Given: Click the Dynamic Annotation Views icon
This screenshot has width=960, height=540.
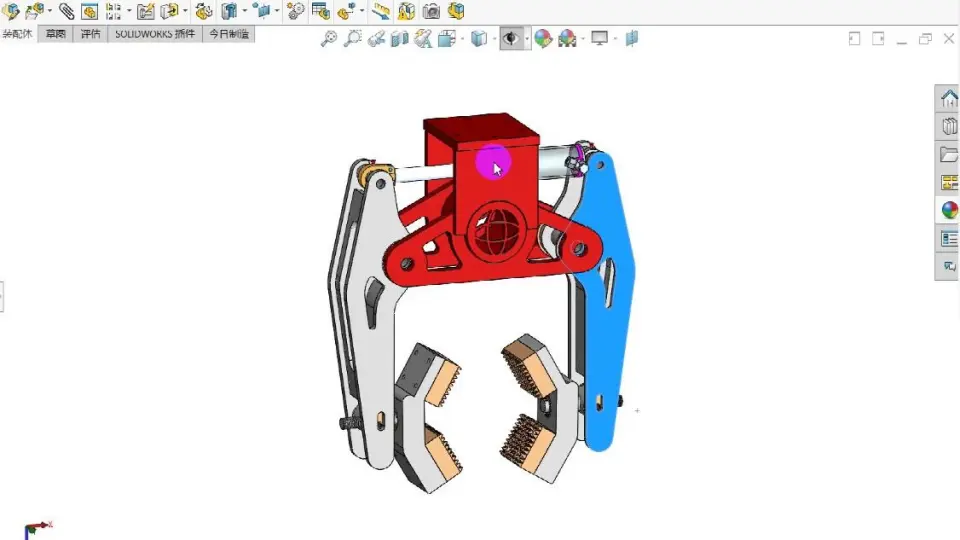Looking at the screenshot, I should pos(423,39).
